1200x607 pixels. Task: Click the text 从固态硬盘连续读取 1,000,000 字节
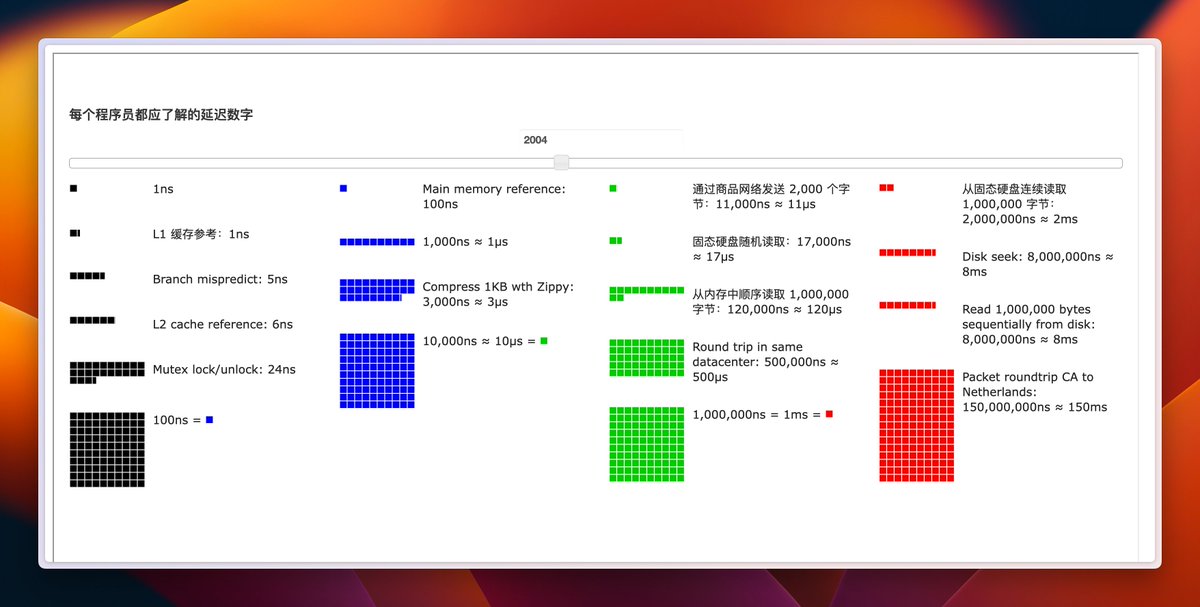pos(1014,196)
